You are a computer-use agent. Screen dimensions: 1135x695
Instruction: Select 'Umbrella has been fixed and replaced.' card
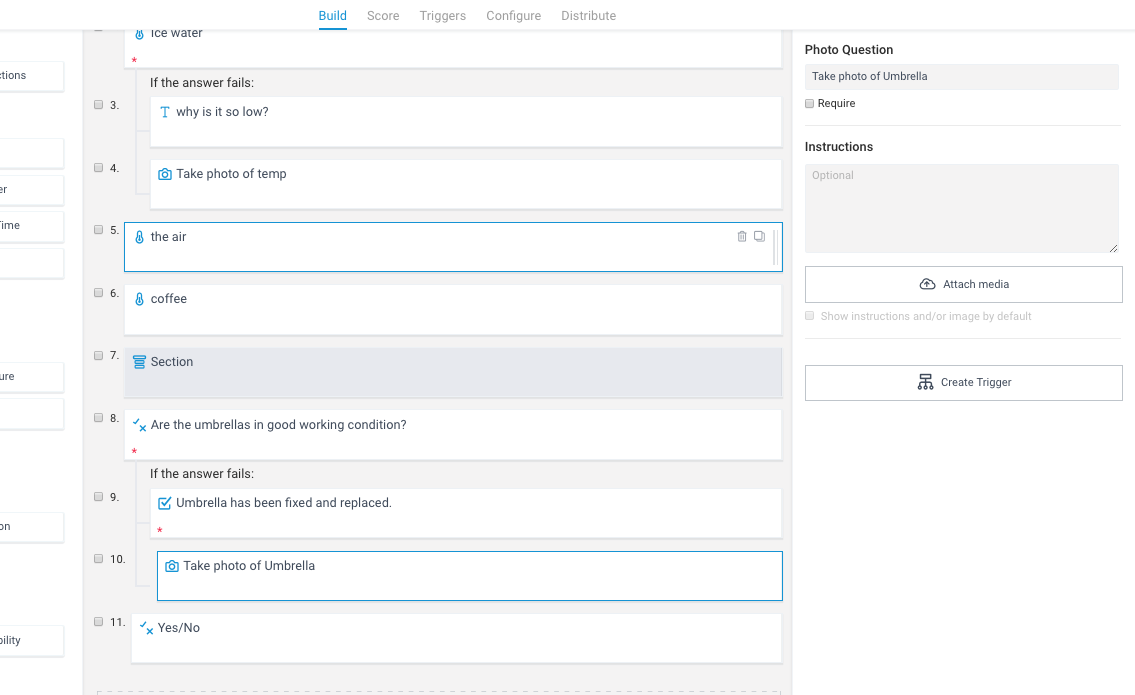click(466, 513)
